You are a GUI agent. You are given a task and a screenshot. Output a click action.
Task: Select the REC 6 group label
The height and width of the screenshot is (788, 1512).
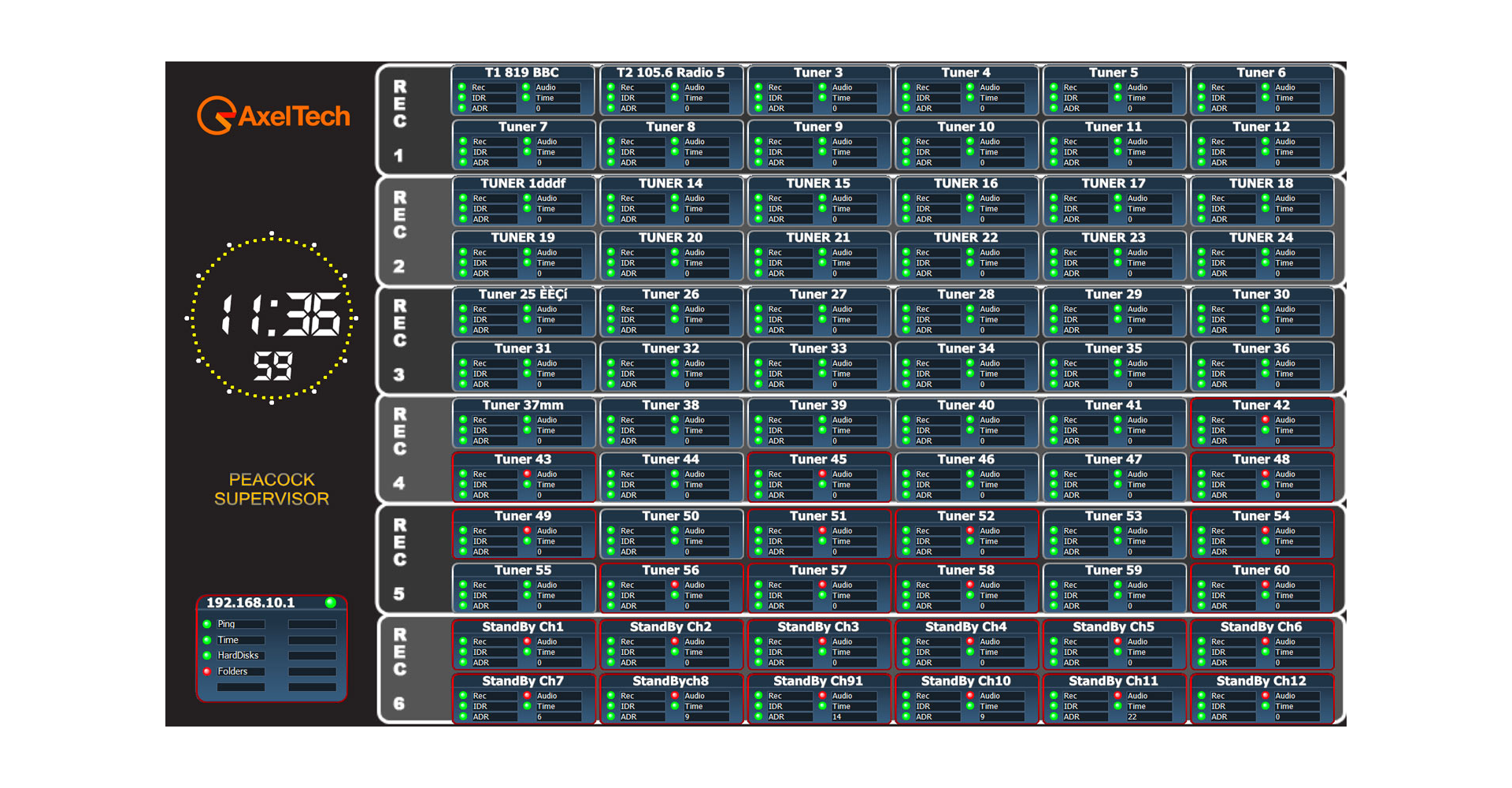click(400, 668)
